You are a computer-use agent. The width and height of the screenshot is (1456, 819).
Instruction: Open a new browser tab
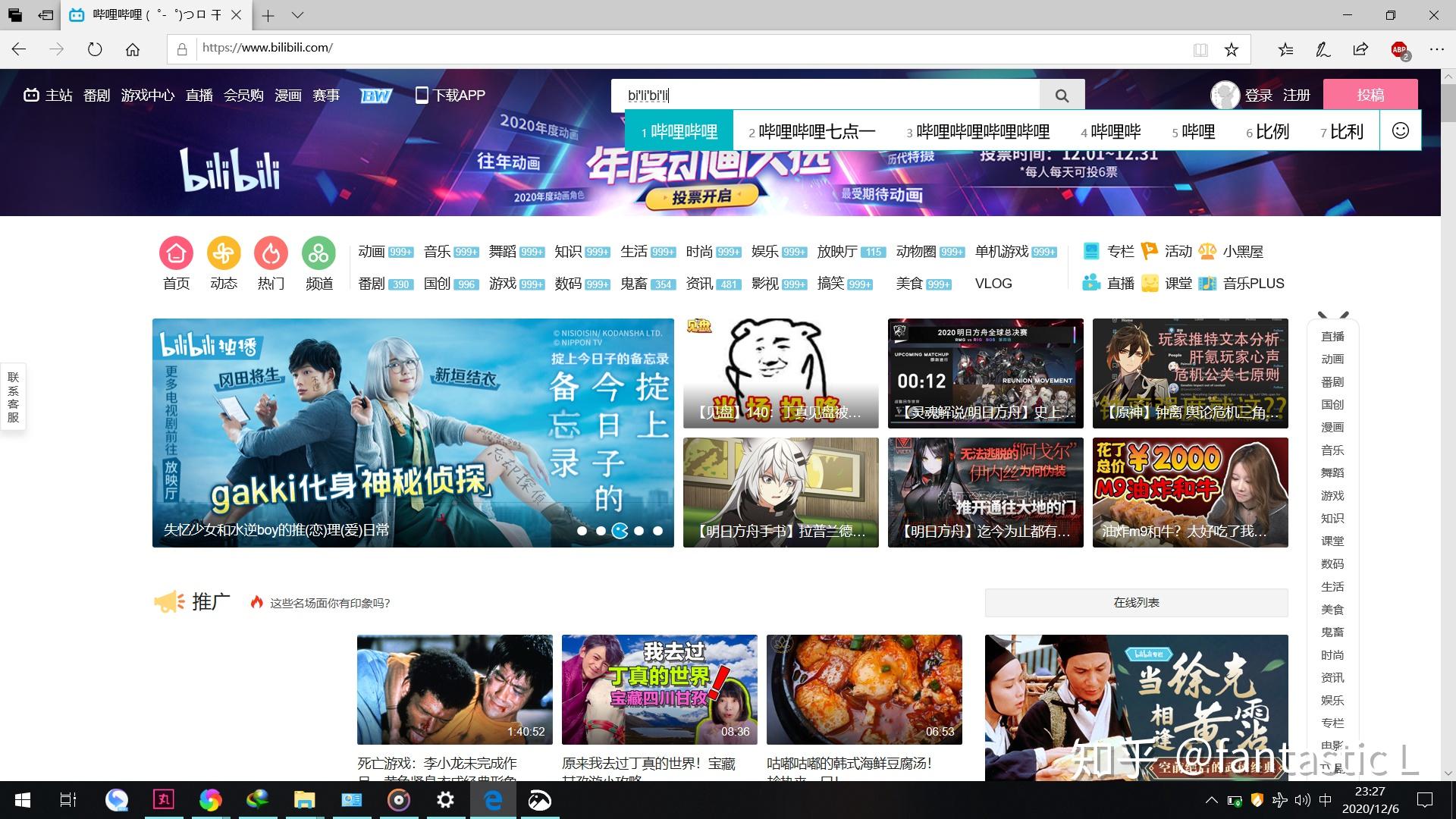coord(268,15)
